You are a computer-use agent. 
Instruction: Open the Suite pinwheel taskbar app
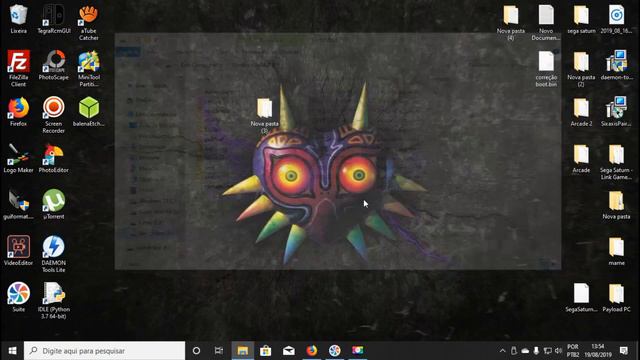(x=334, y=351)
